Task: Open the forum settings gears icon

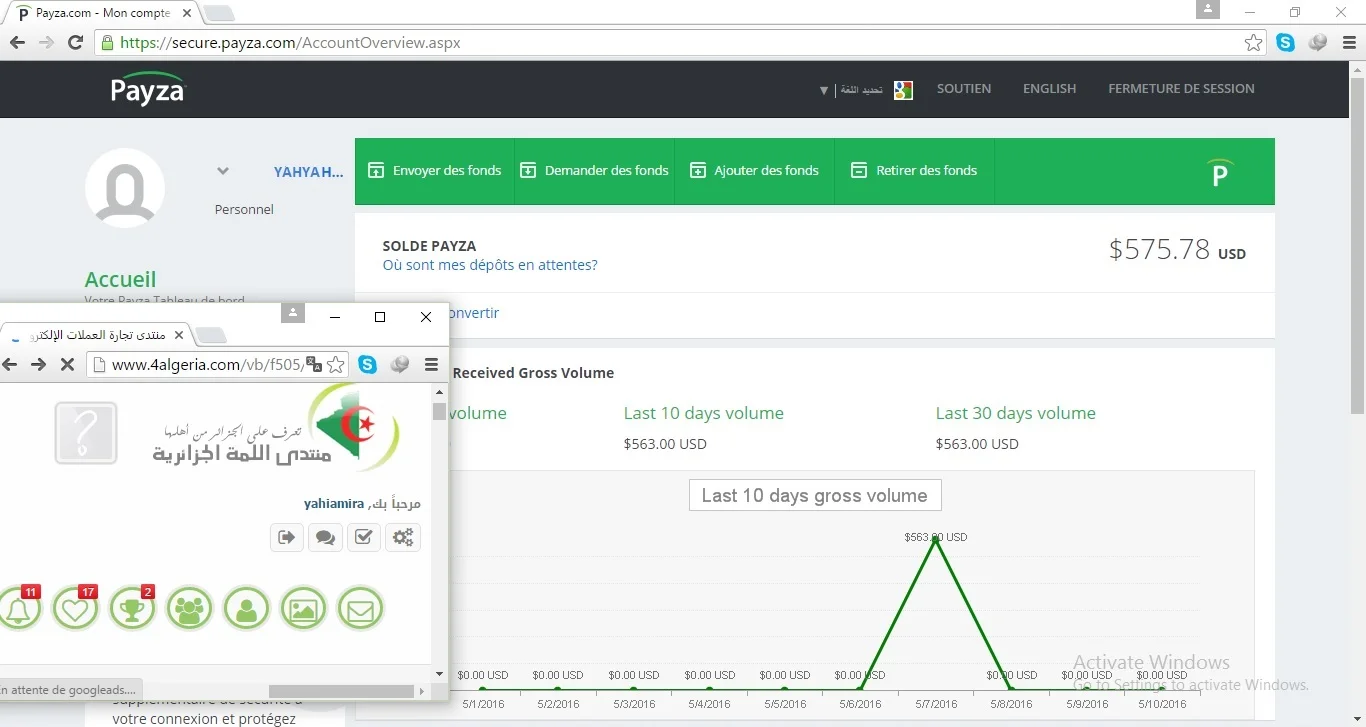Action: click(x=402, y=537)
